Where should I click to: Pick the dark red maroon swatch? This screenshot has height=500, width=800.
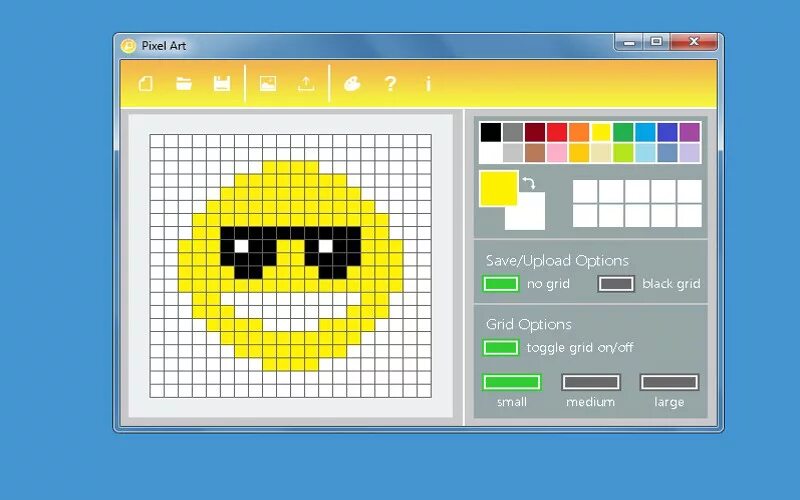[535, 133]
